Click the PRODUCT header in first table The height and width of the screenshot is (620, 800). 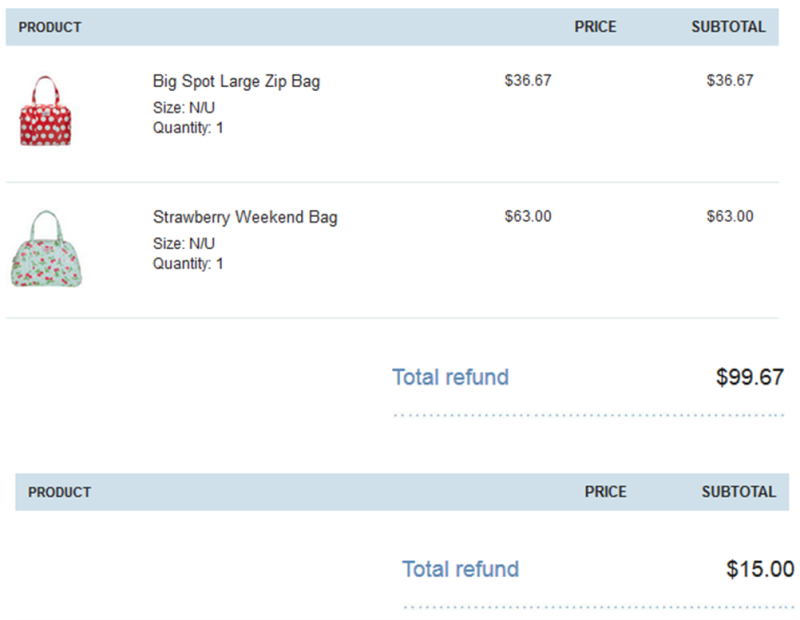50,27
